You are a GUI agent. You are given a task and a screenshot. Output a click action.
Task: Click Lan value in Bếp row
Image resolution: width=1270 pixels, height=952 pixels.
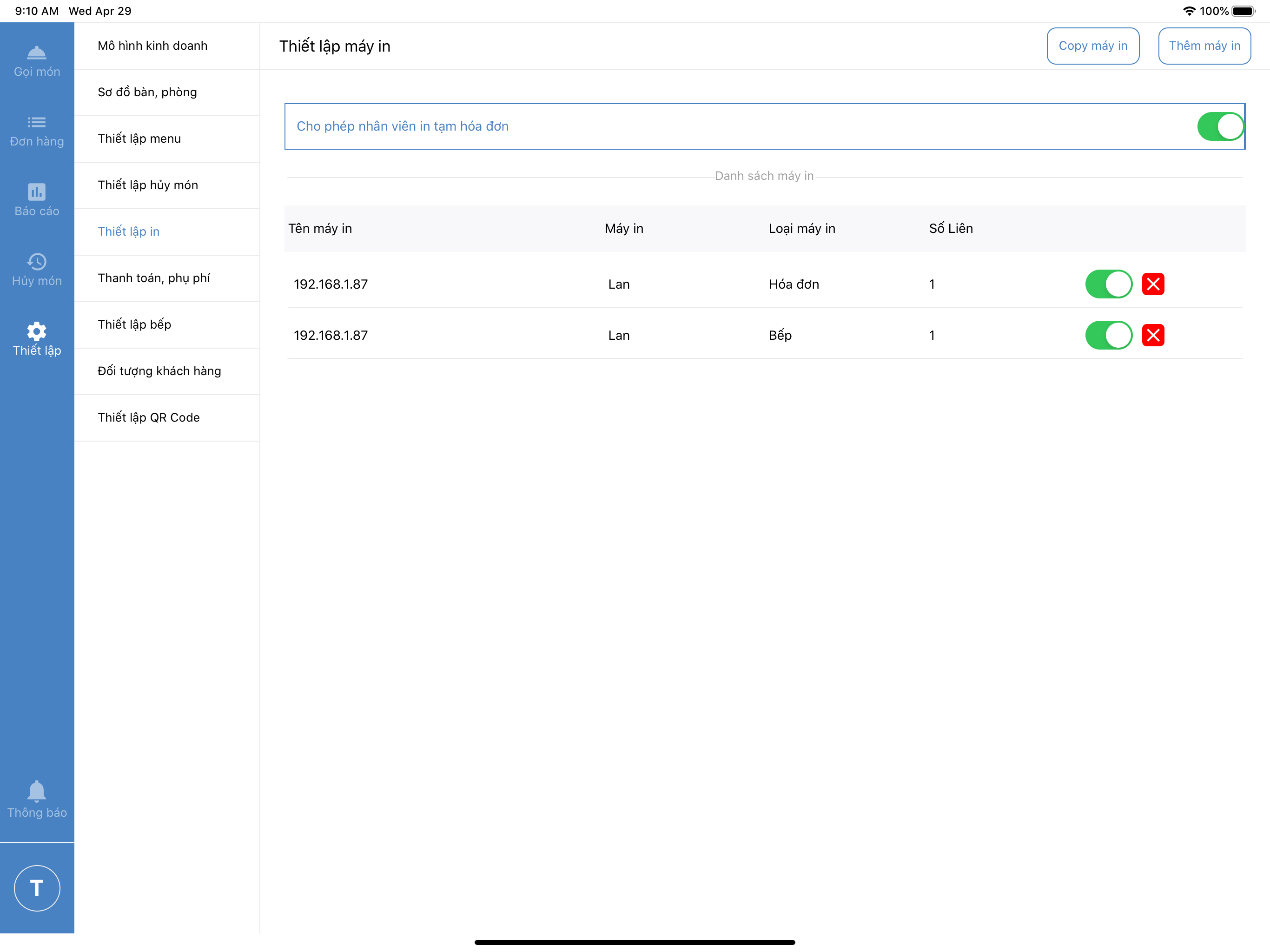pyautogui.click(x=619, y=335)
